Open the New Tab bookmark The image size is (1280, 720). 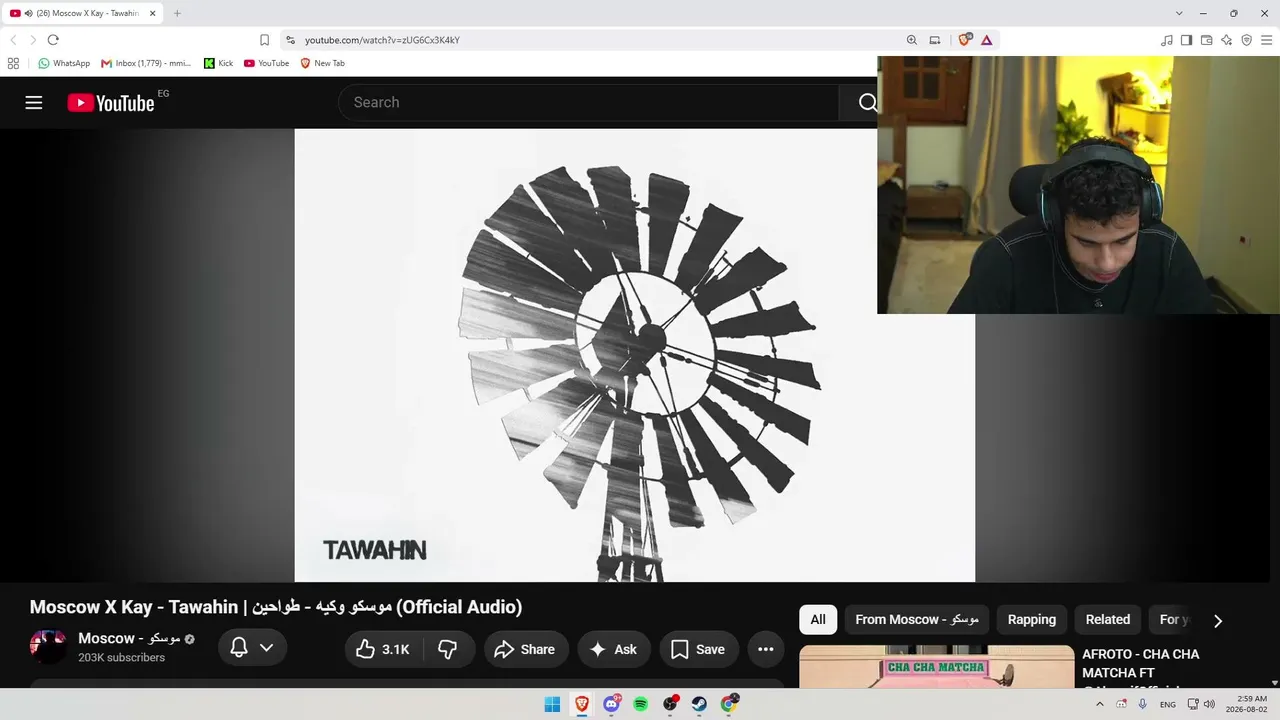click(x=322, y=63)
